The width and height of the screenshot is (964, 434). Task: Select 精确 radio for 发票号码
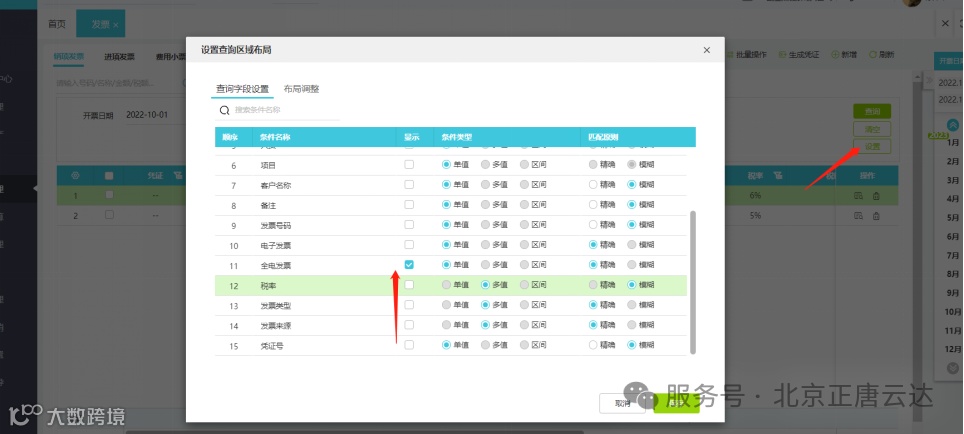(593, 224)
